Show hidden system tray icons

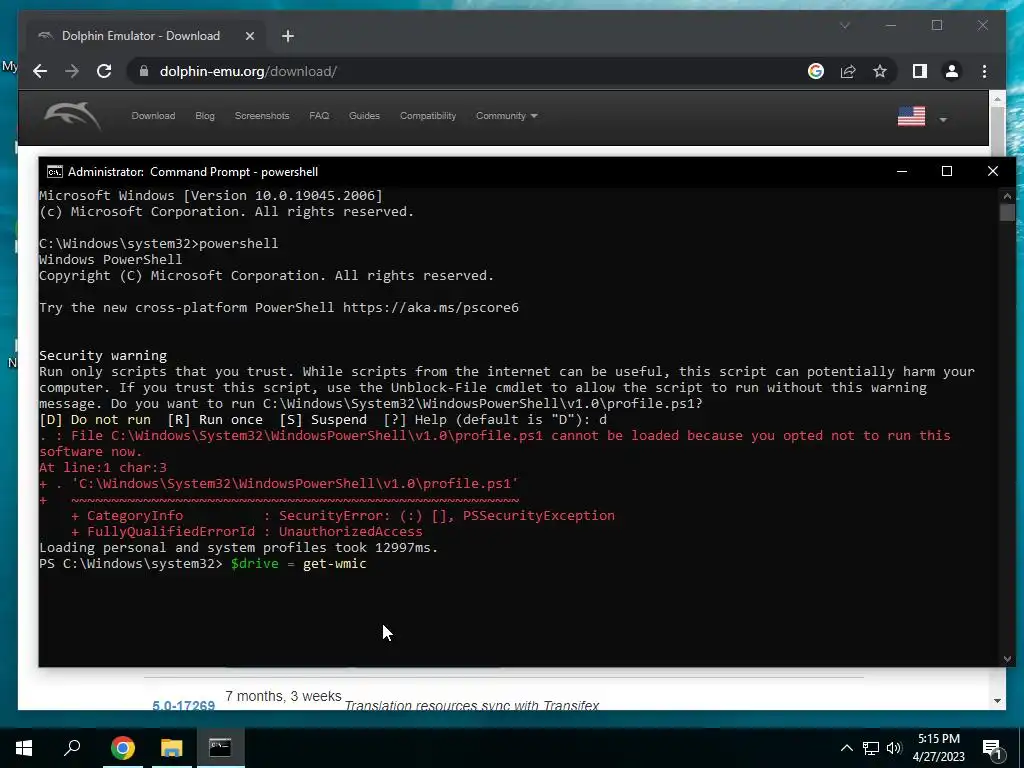click(x=846, y=748)
